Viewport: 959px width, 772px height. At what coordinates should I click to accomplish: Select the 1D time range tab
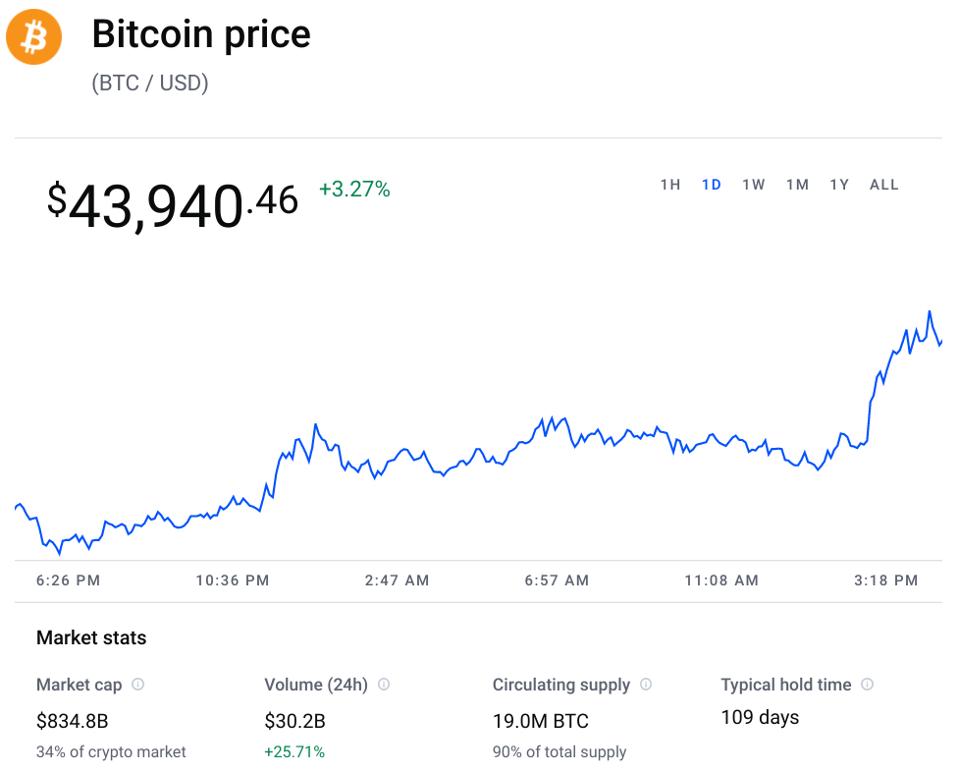[x=712, y=185]
